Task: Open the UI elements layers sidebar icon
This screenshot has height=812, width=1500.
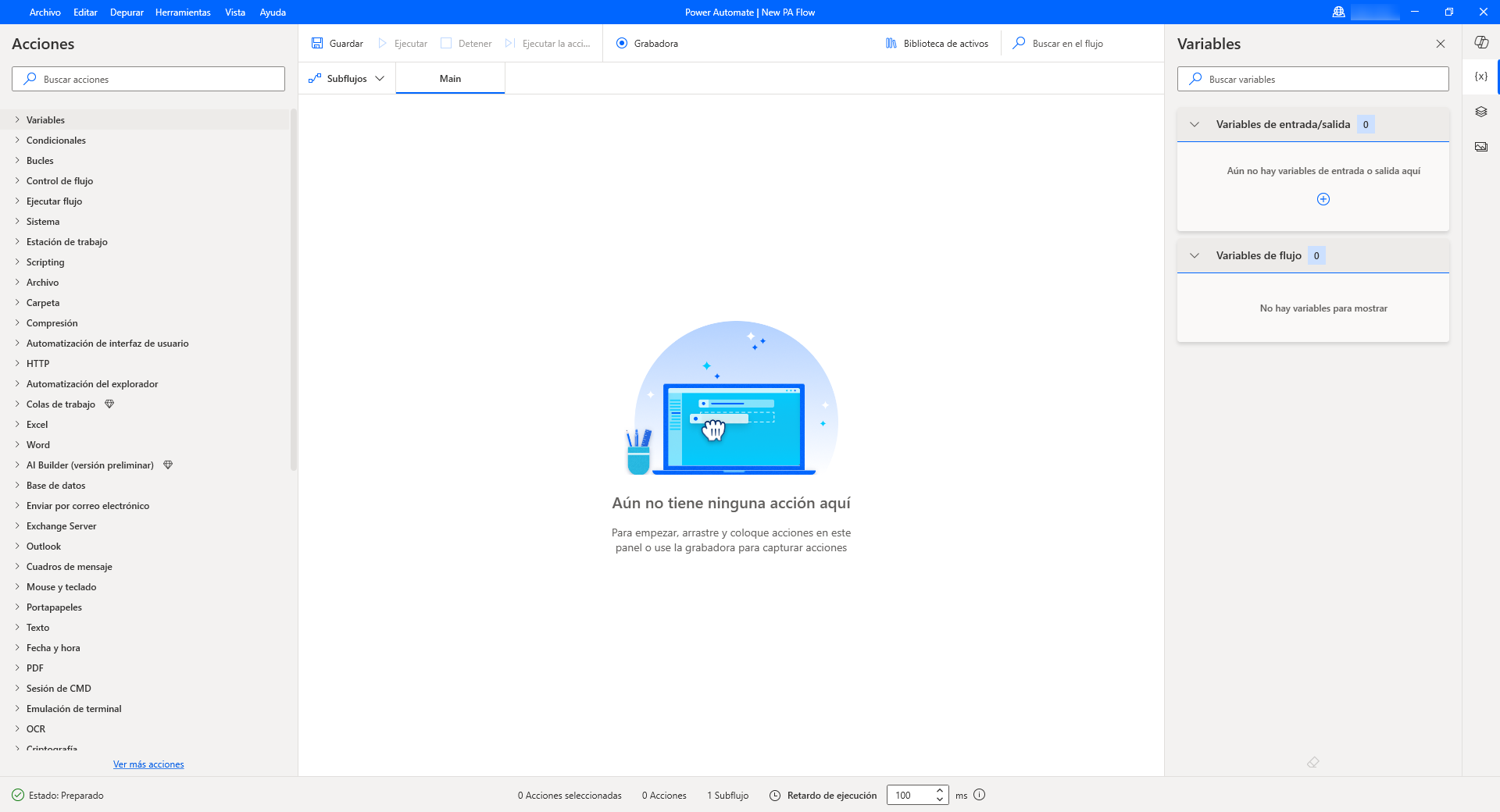Action: [1480, 112]
